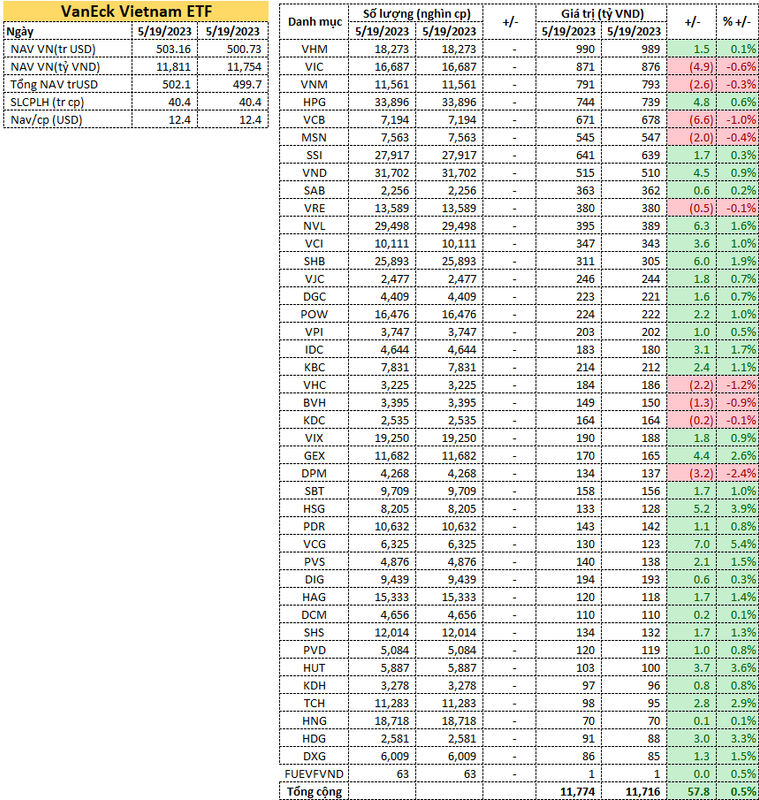Select the VND ticker cell

point(314,173)
